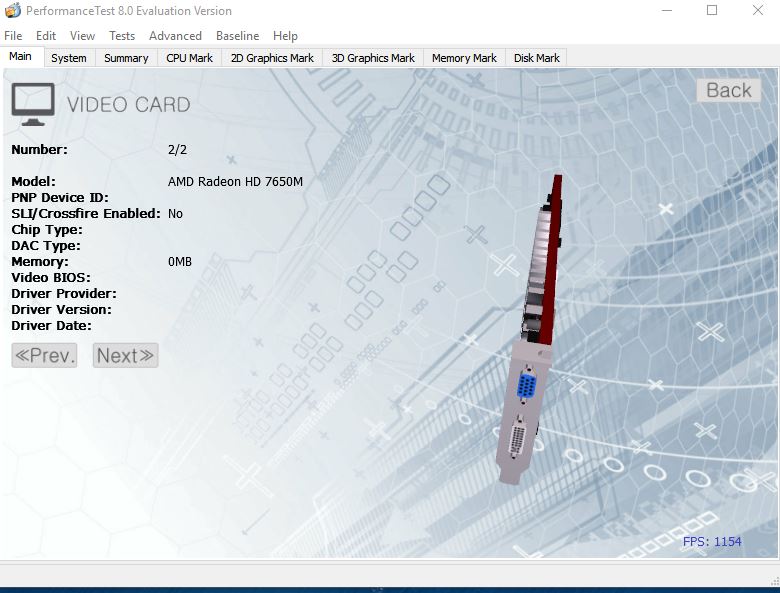The width and height of the screenshot is (780, 593).
Task: Click the Back button
Action: coord(729,90)
